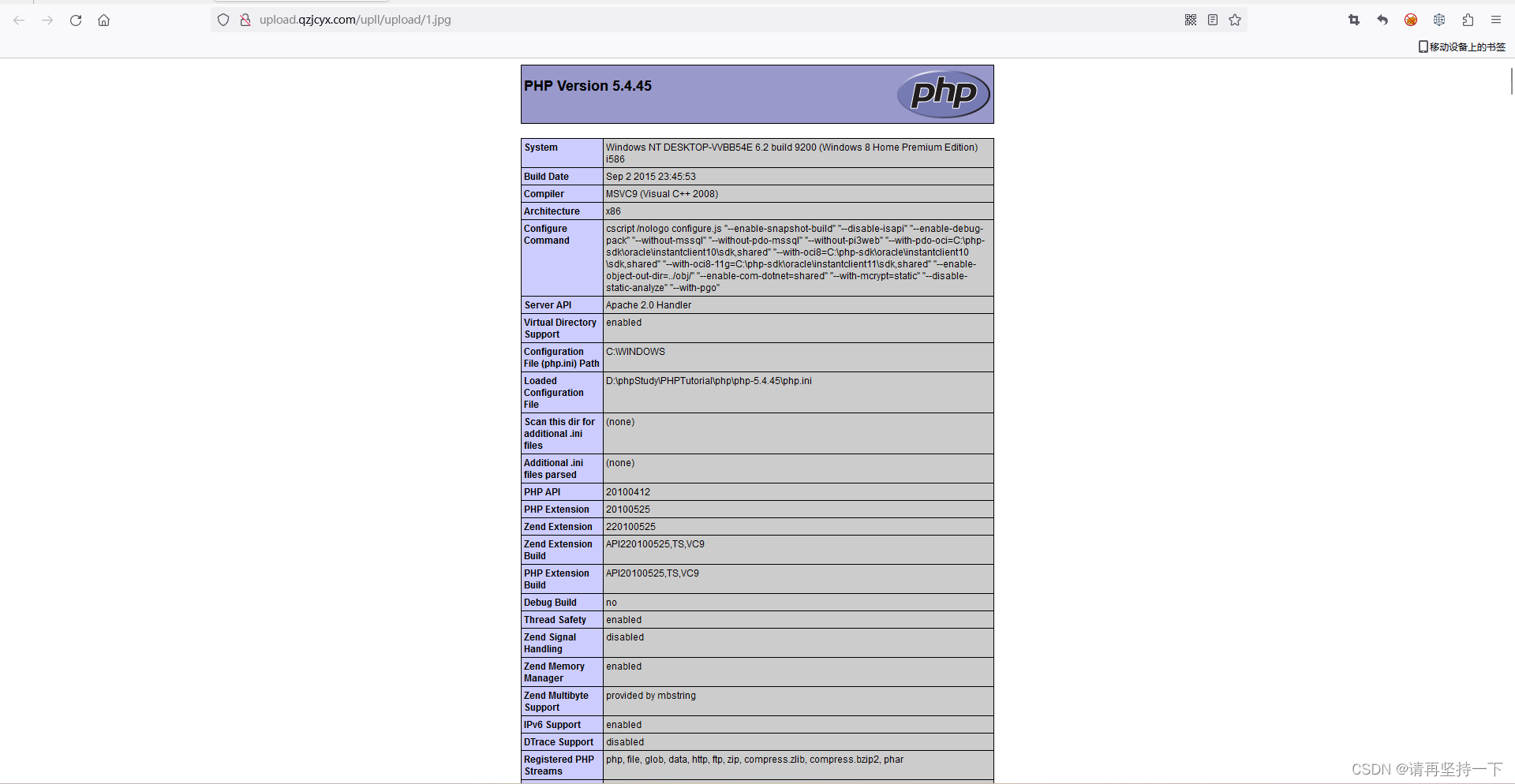Select Zend Extension value 220100525
The image size is (1515, 784).
(x=630, y=527)
